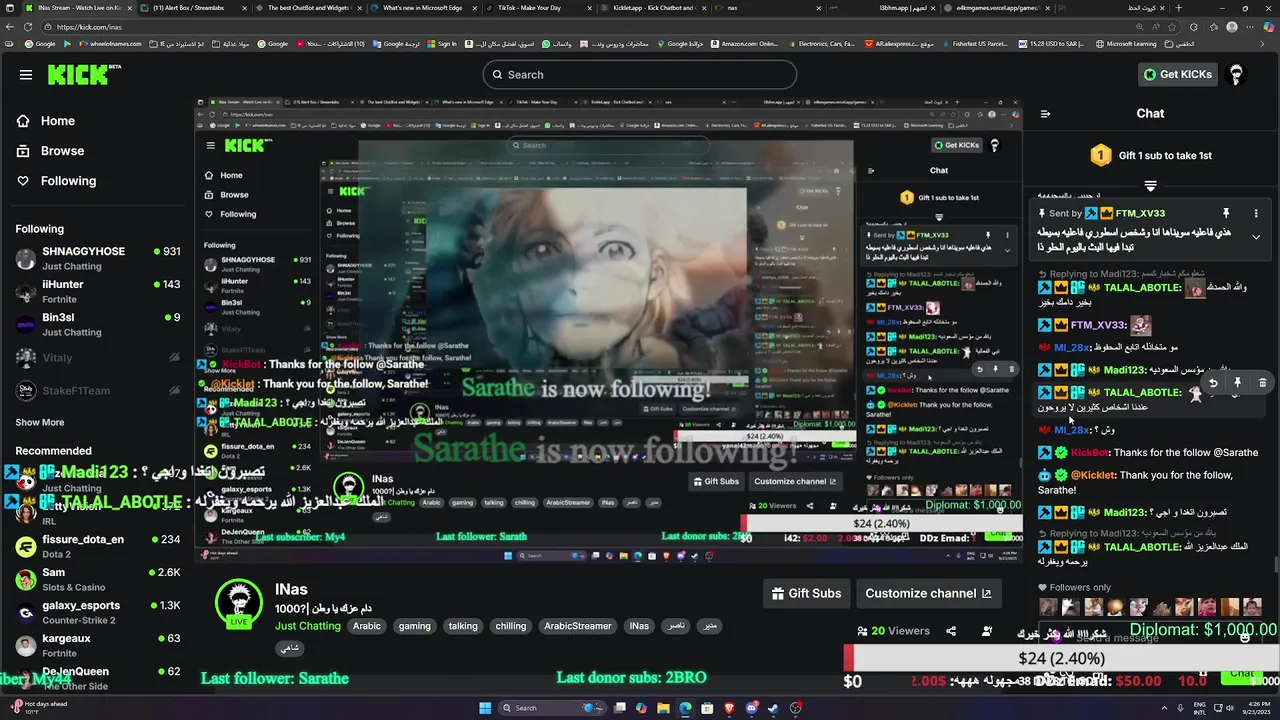The image size is (1280, 720).
Task: Click the $24 donation goal progress bar
Action: coord(1061,658)
